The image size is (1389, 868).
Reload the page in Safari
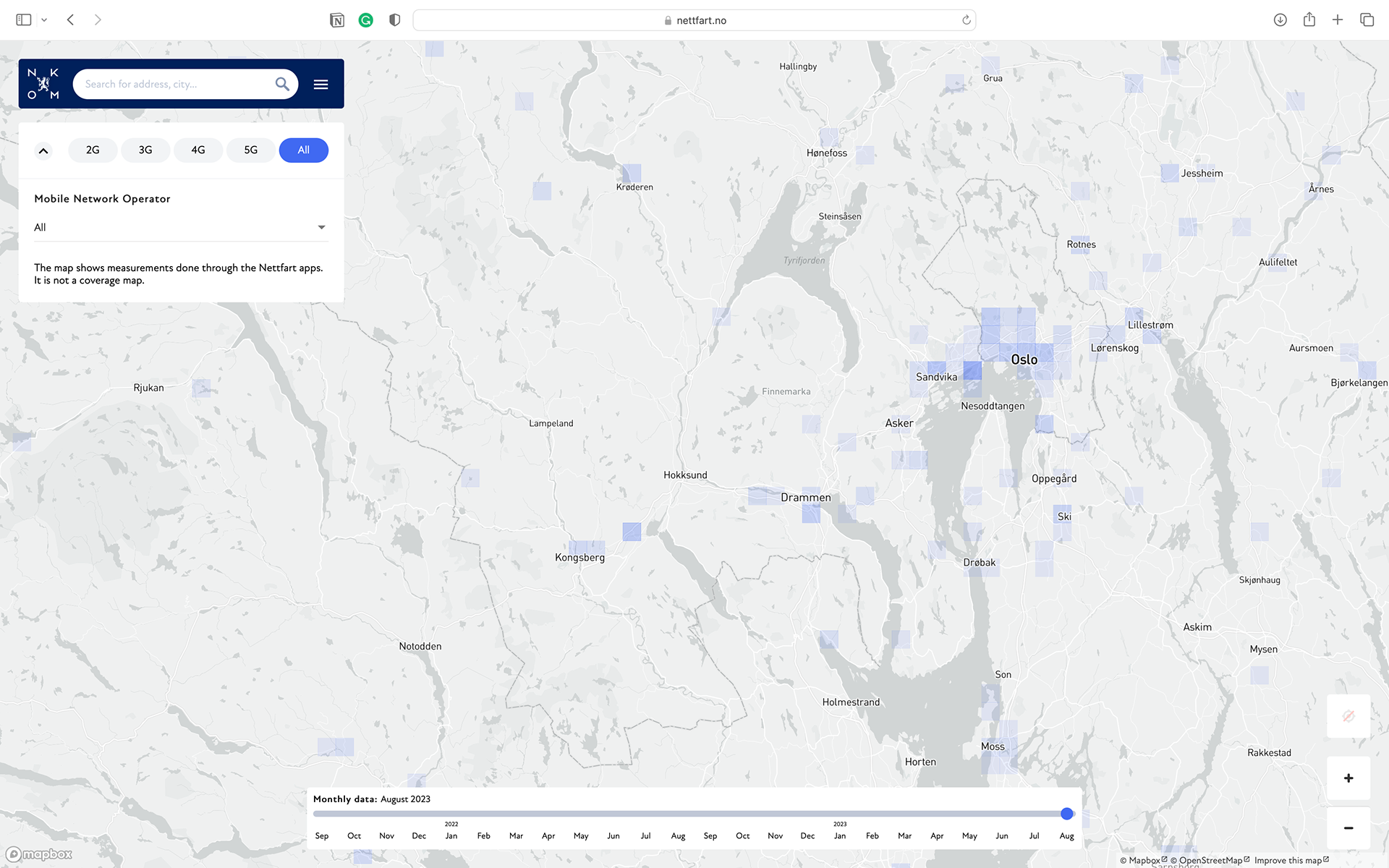(x=966, y=20)
